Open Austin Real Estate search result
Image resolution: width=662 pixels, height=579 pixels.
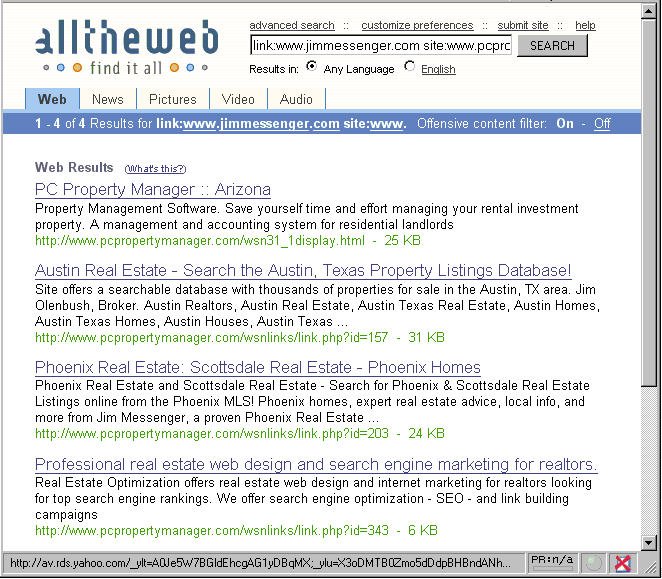[303, 270]
